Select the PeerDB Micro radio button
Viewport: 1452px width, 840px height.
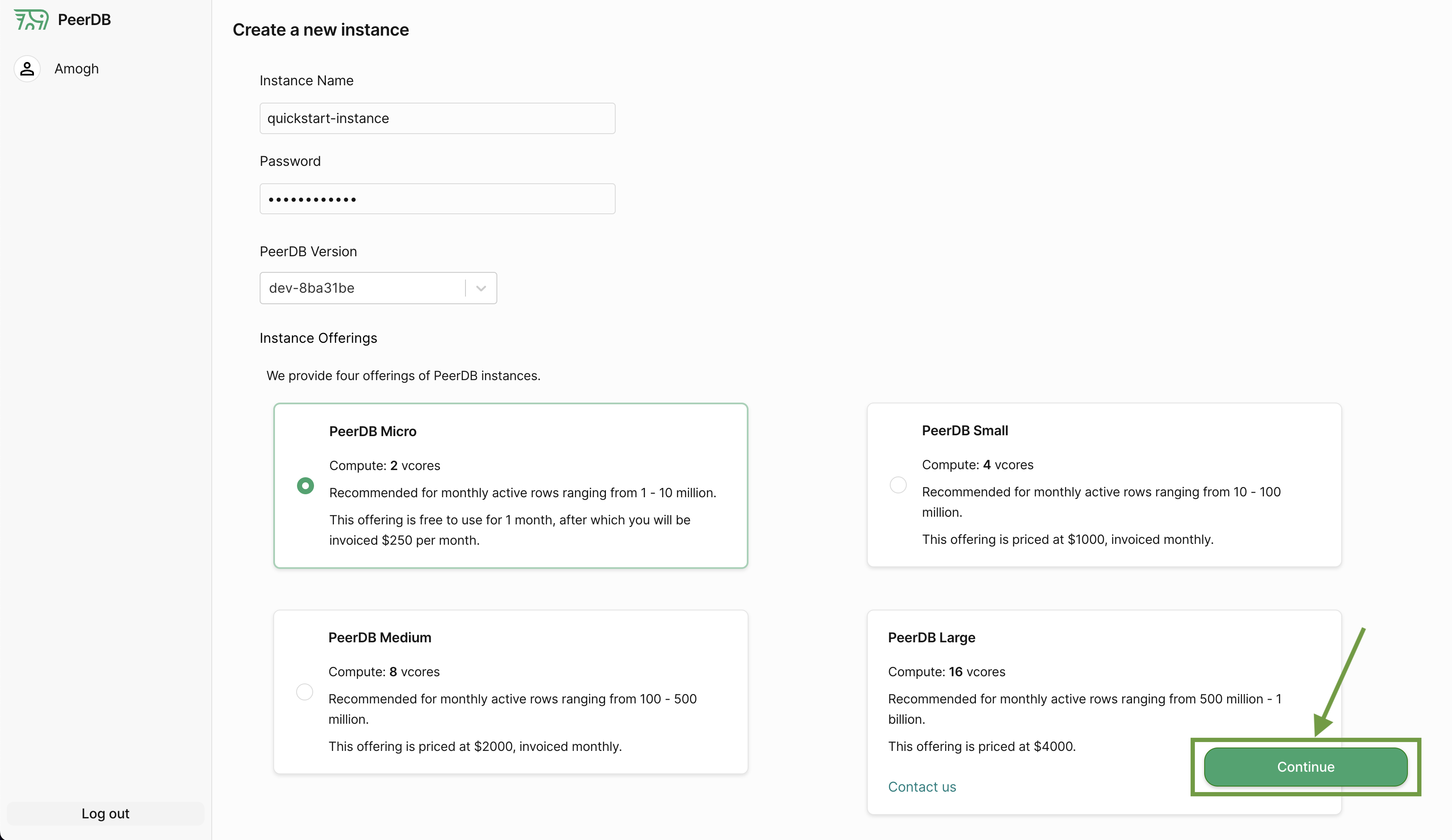(306, 486)
